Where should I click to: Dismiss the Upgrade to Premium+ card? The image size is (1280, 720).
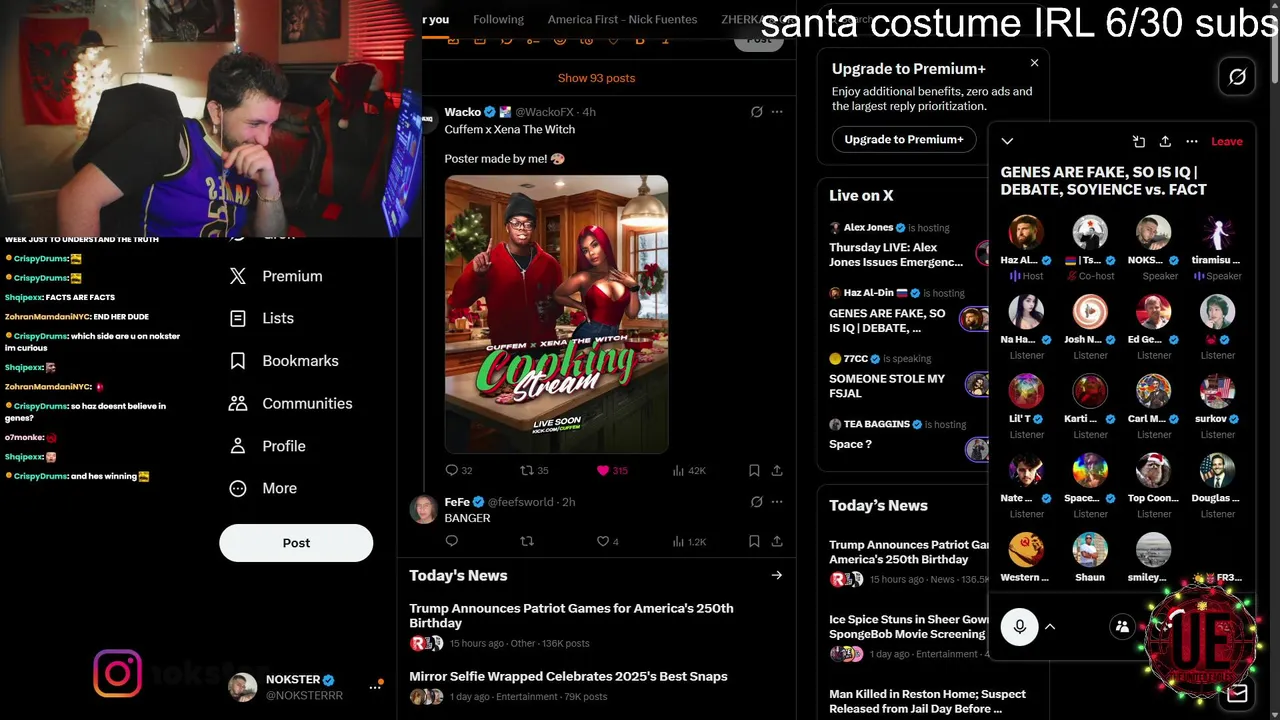tap(1034, 63)
